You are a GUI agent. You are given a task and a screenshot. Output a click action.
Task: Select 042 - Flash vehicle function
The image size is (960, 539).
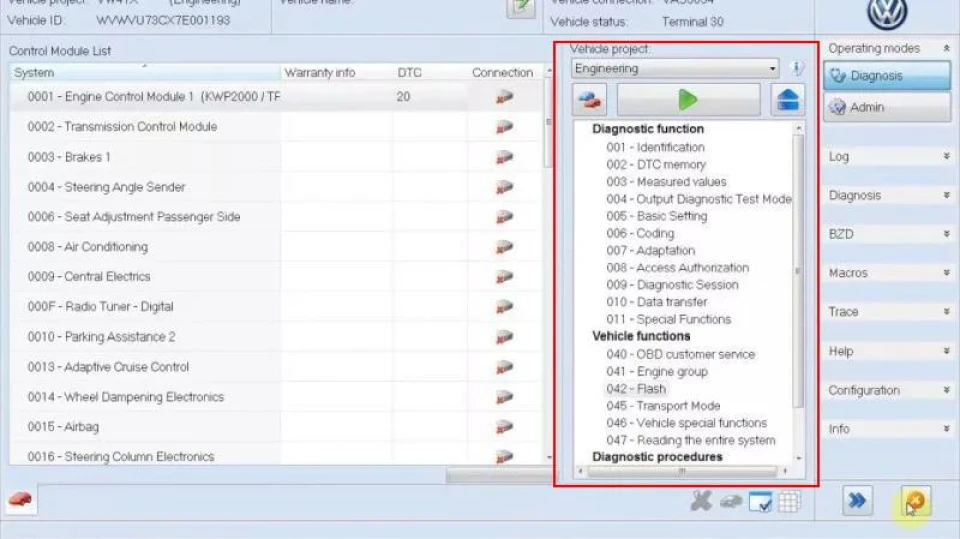[636, 388]
